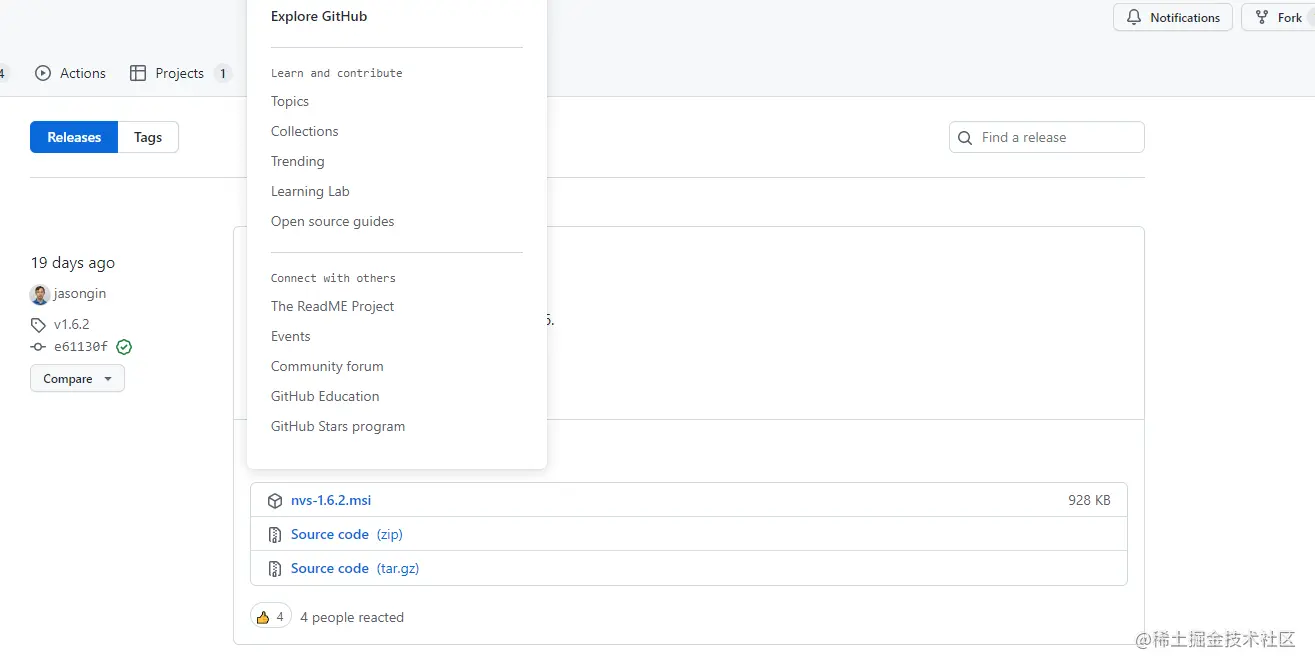1315x669 pixels.
Task: Open jasongin's profile link
Action: coord(80,294)
